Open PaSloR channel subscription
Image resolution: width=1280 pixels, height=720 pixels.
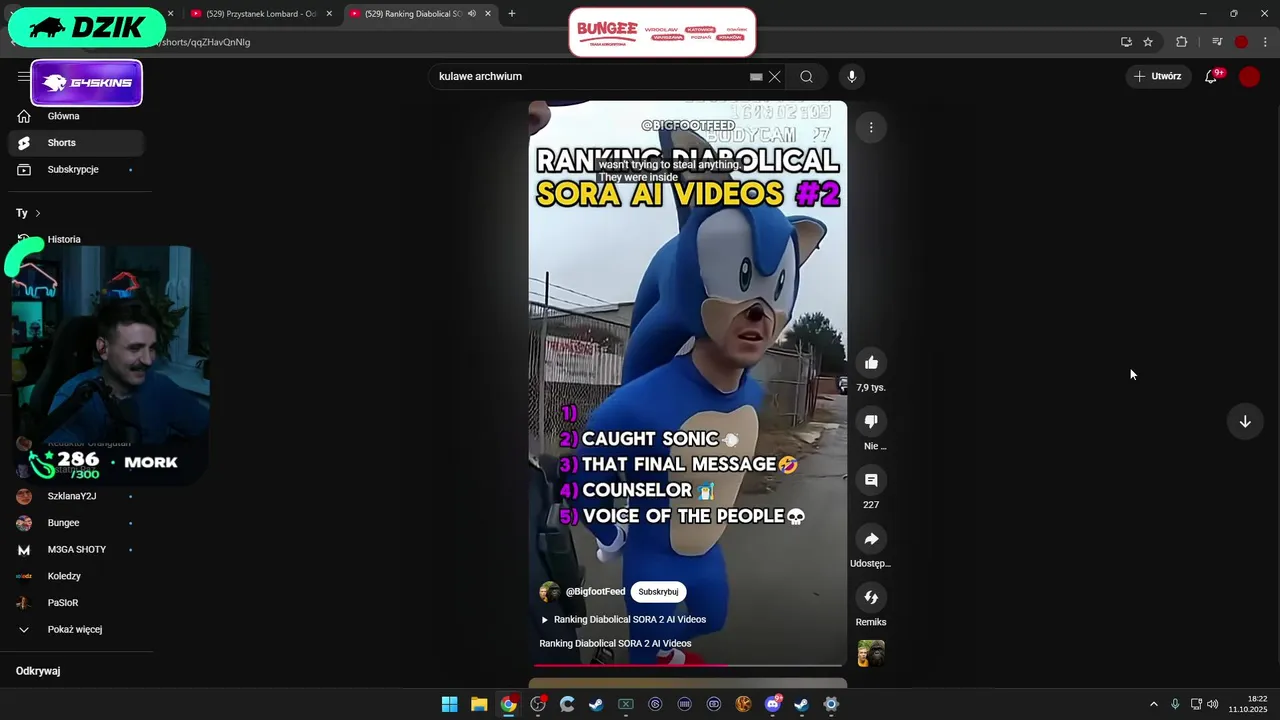pyautogui.click(x=78, y=603)
